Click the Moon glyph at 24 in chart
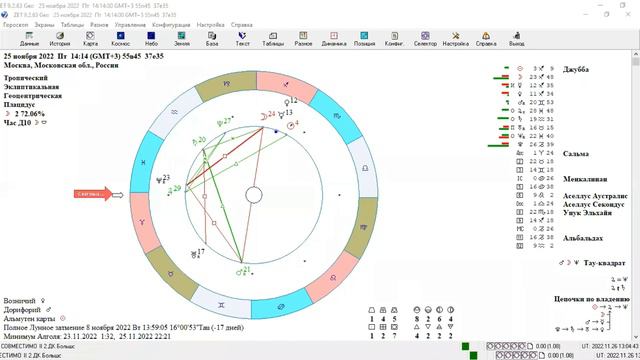 pos(264,116)
